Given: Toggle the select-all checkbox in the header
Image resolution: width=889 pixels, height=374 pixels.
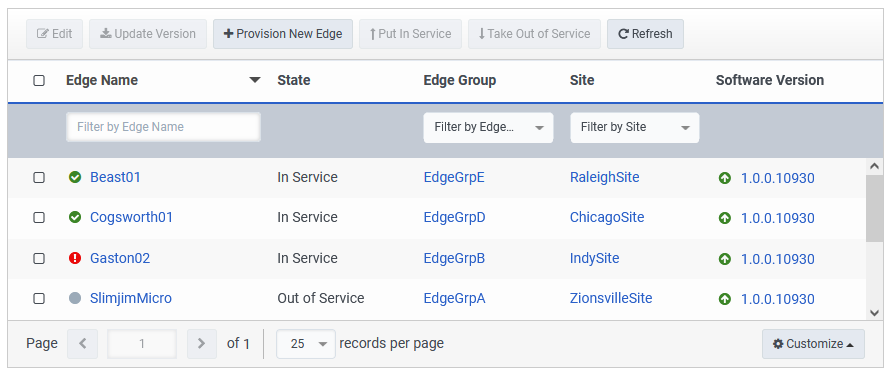Looking at the screenshot, I should coord(39,80).
